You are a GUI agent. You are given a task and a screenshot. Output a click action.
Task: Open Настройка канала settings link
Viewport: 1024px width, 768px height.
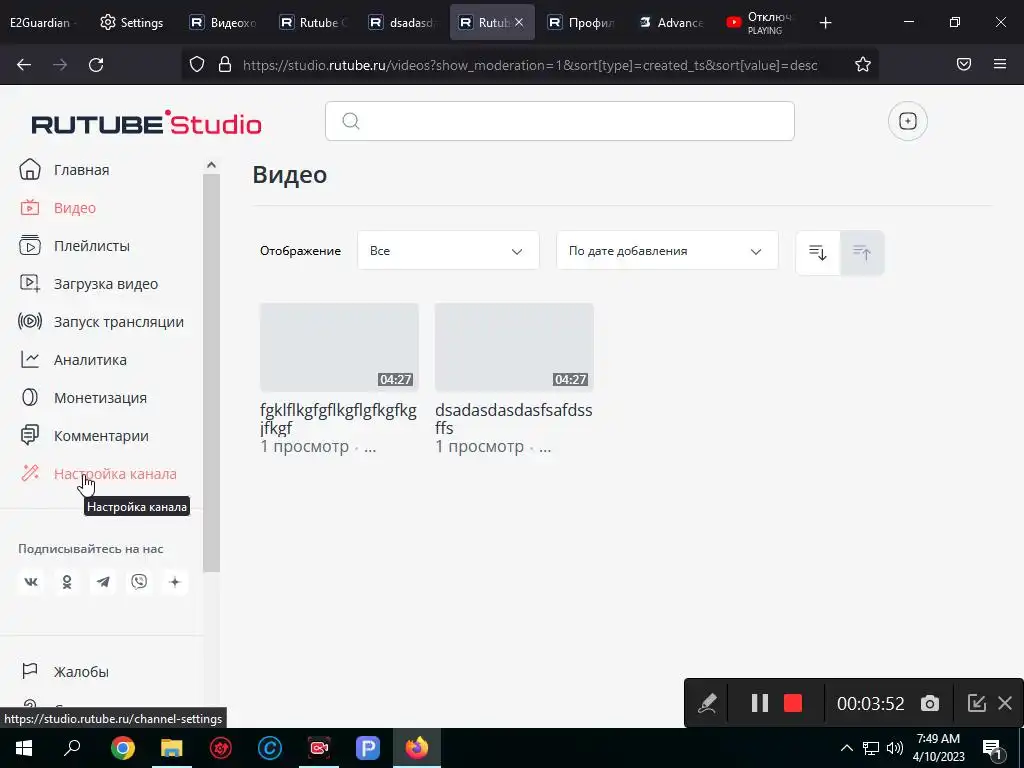point(97,473)
